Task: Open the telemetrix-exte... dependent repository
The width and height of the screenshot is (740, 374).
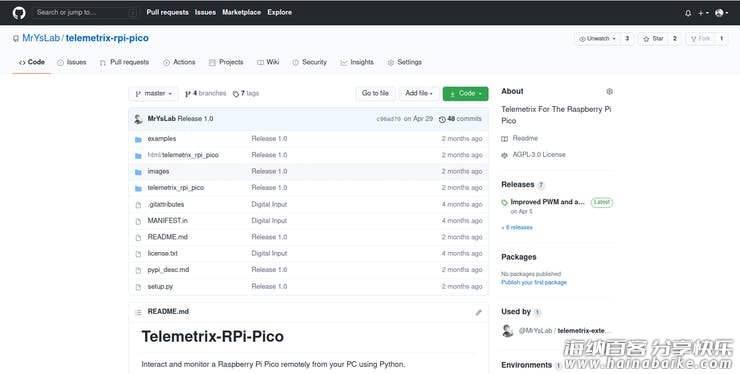Action: [x=584, y=331]
